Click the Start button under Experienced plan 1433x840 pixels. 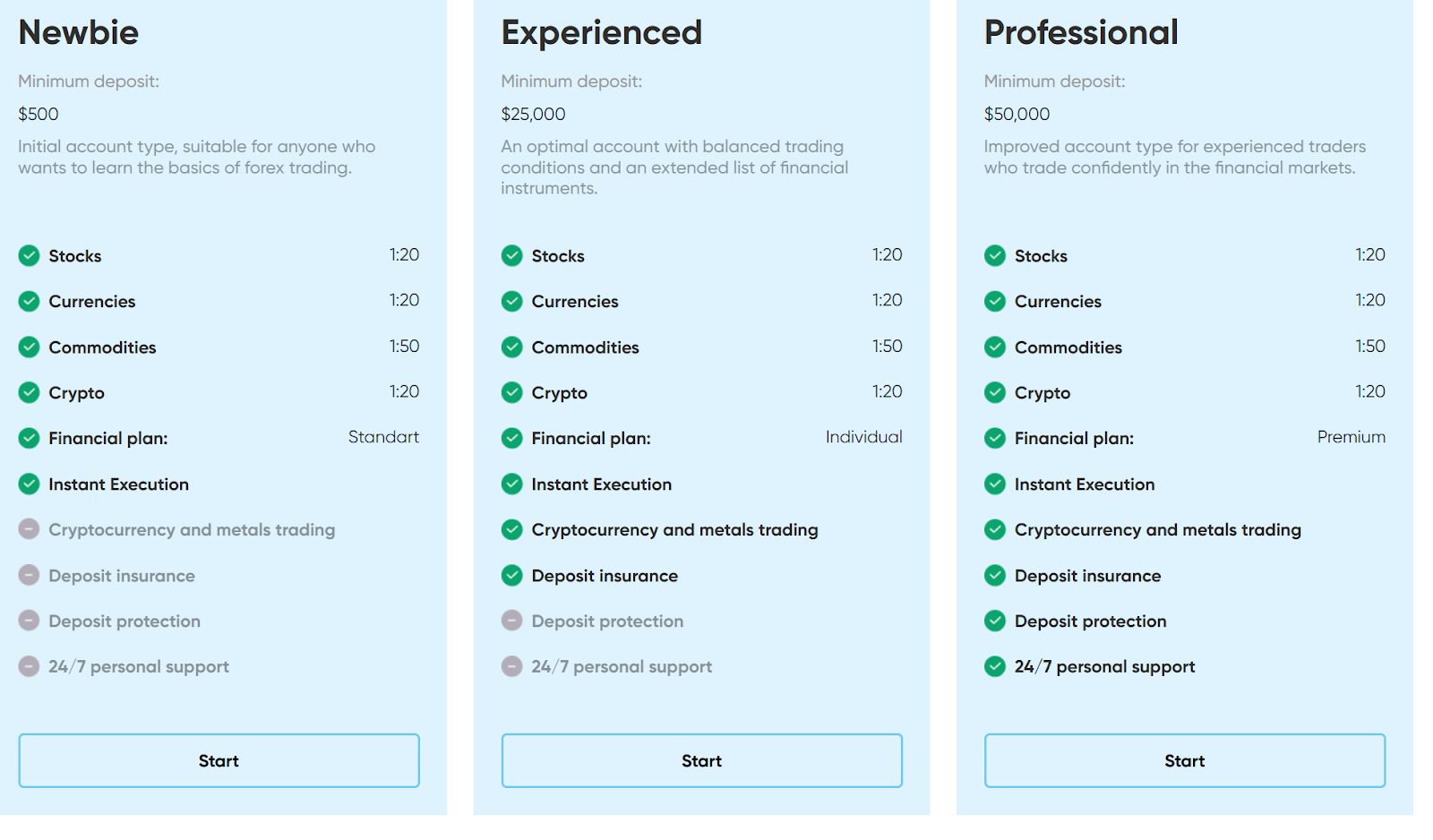click(701, 760)
